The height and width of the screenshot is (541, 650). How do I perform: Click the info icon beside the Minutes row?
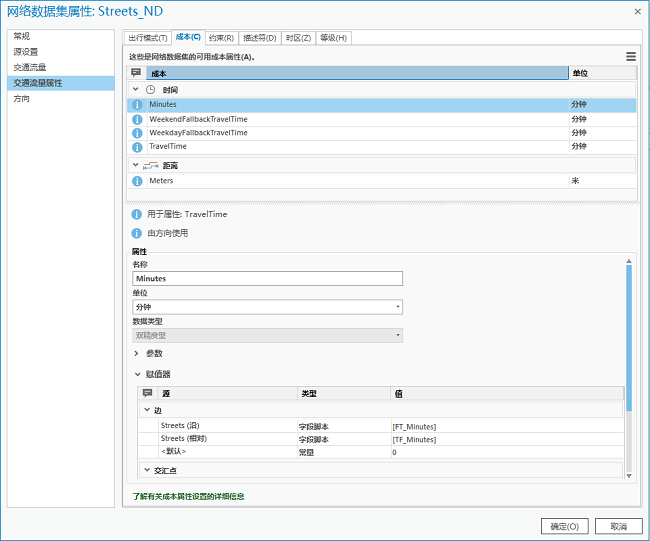coord(137,104)
